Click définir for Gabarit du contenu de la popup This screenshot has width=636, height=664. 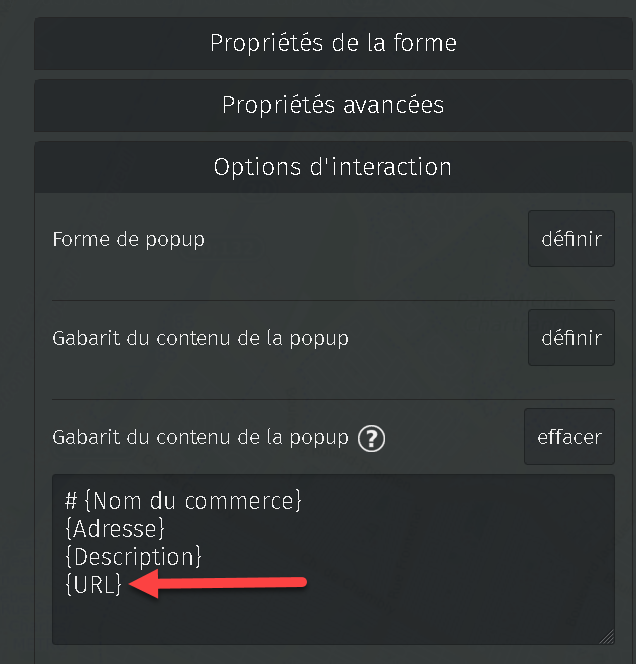(x=571, y=338)
